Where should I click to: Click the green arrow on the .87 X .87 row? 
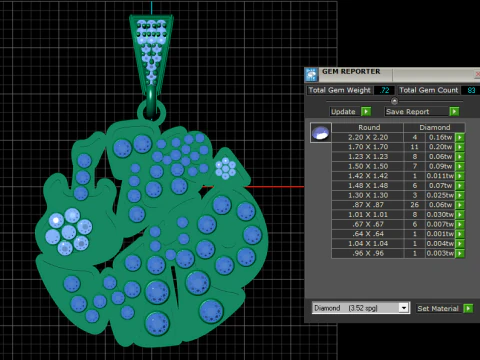[460, 205]
